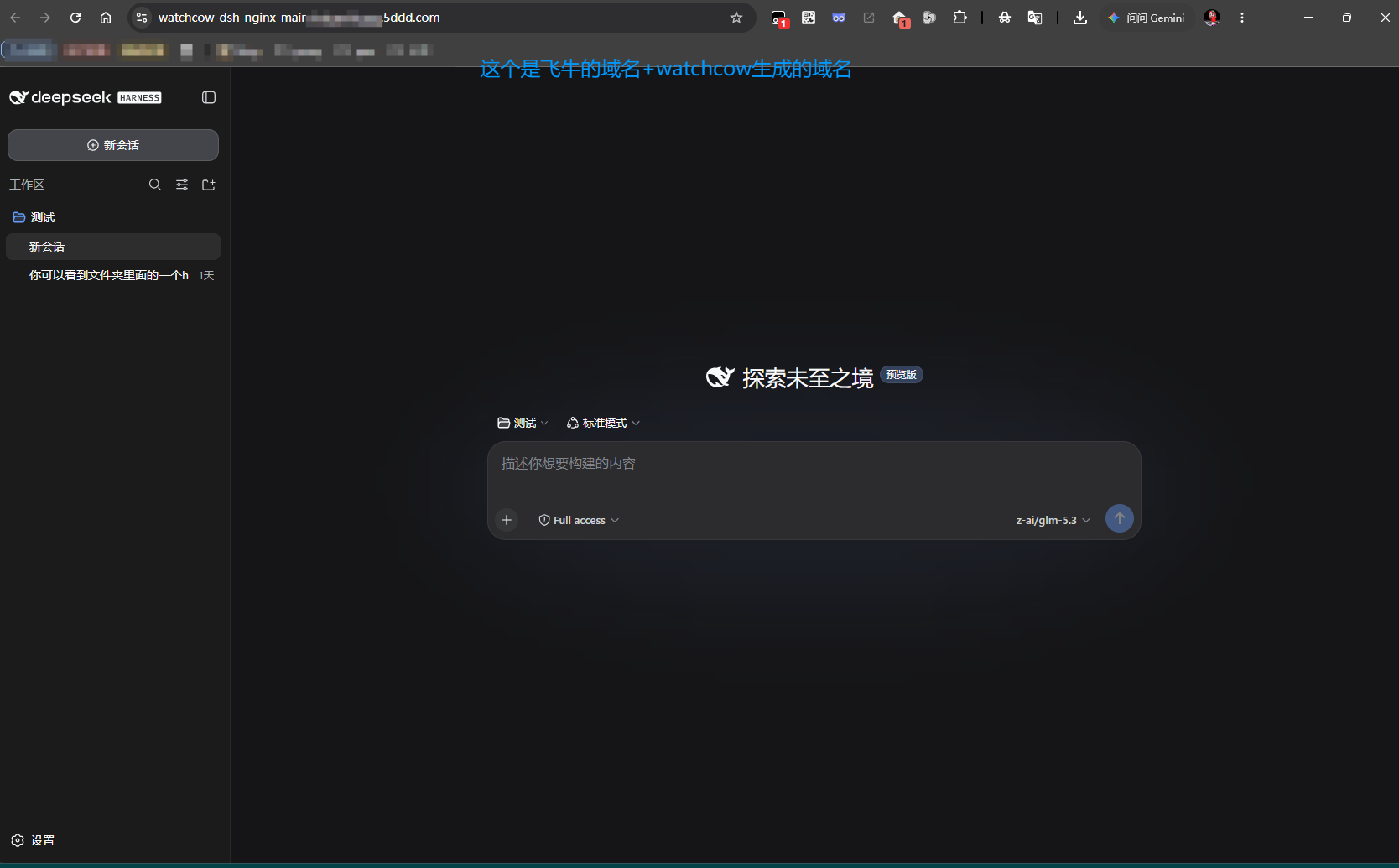
Task: Open the browser downloads icon
Action: [1080, 18]
